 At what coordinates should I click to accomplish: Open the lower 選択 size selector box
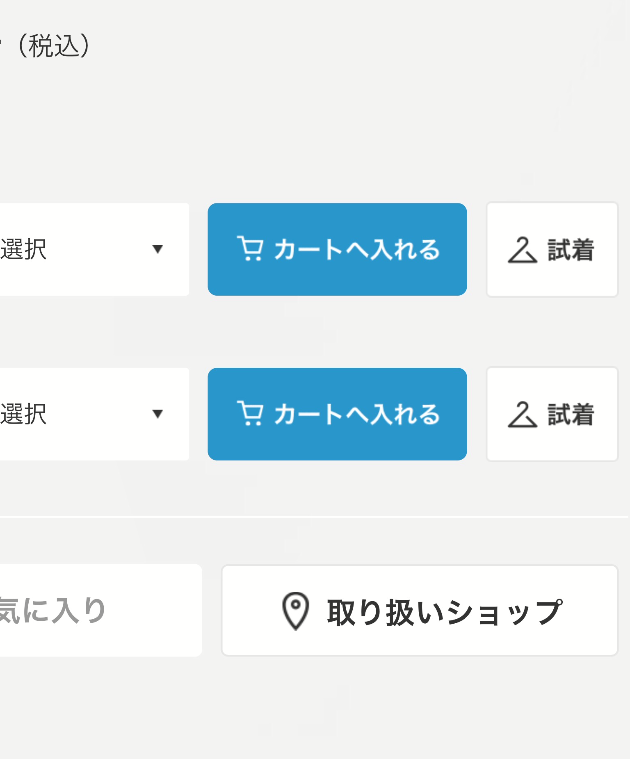click(94, 414)
